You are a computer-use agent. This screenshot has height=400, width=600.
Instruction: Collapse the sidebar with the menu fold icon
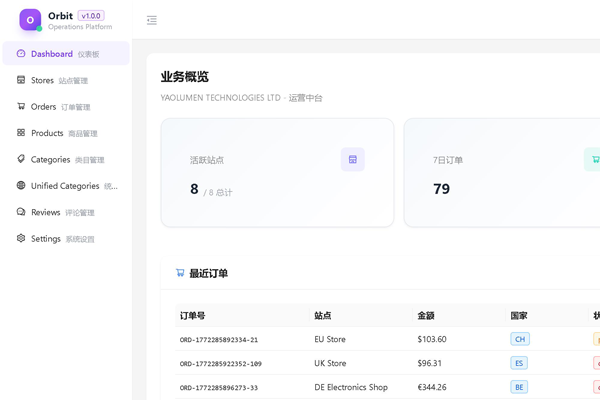pyautogui.click(x=152, y=20)
